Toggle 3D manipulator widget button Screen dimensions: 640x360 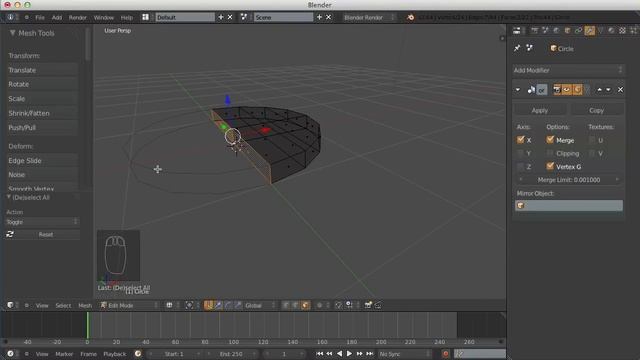(209, 305)
